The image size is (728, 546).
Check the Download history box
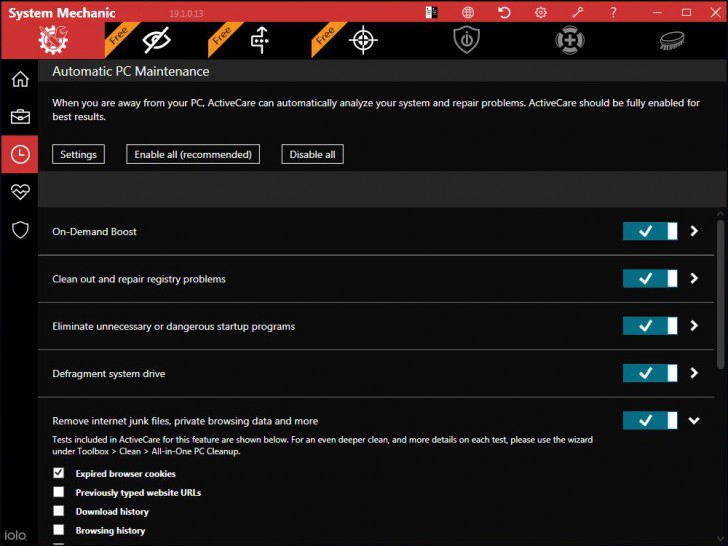pos(58,511)
